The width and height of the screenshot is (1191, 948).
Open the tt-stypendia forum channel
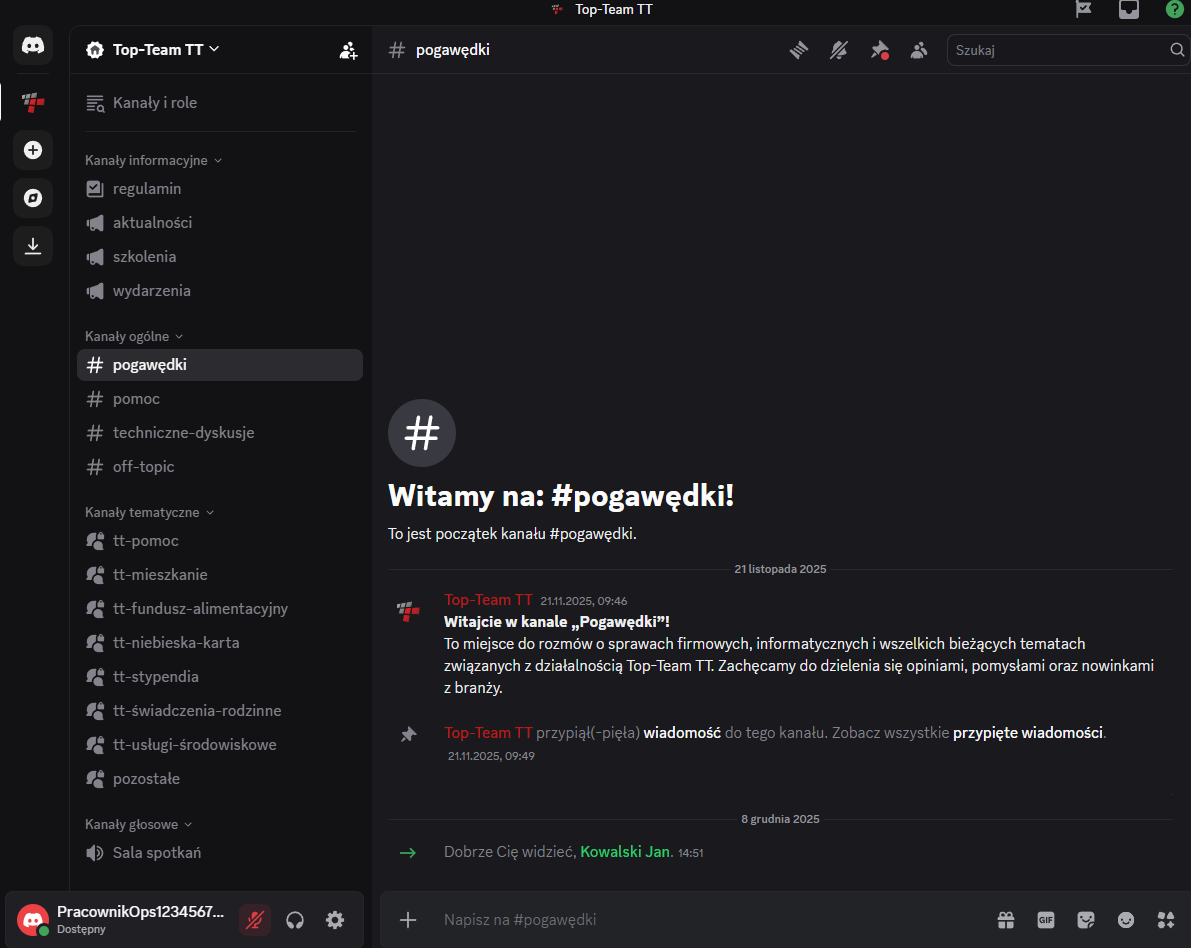point(220,677)
